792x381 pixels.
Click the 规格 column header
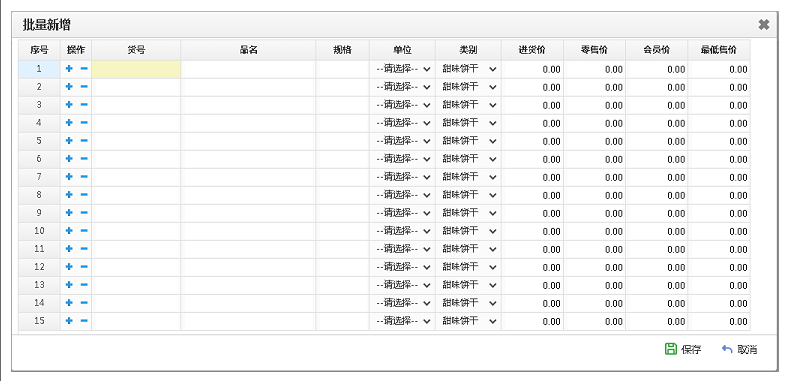[342, 50]
